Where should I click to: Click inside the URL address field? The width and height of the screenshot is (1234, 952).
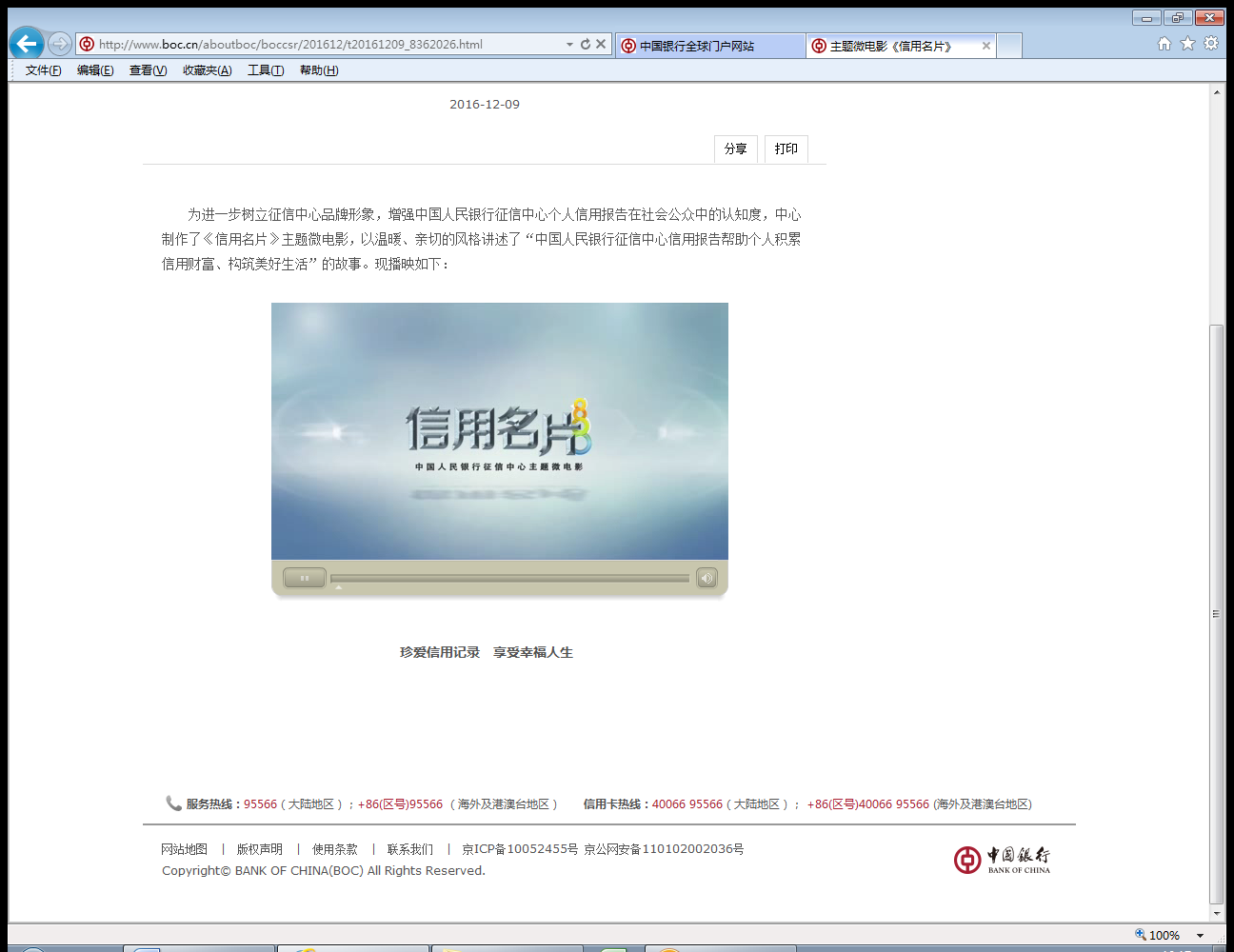pos(324,44)
